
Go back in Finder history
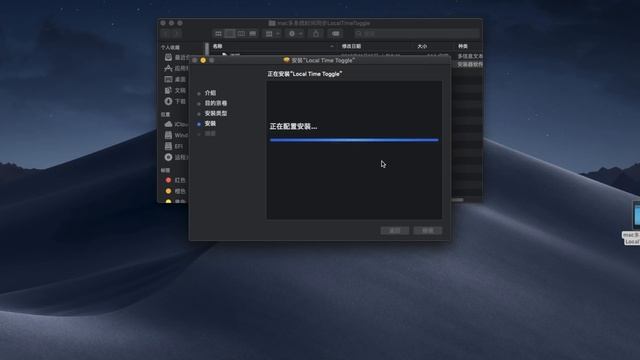(166, 33)
